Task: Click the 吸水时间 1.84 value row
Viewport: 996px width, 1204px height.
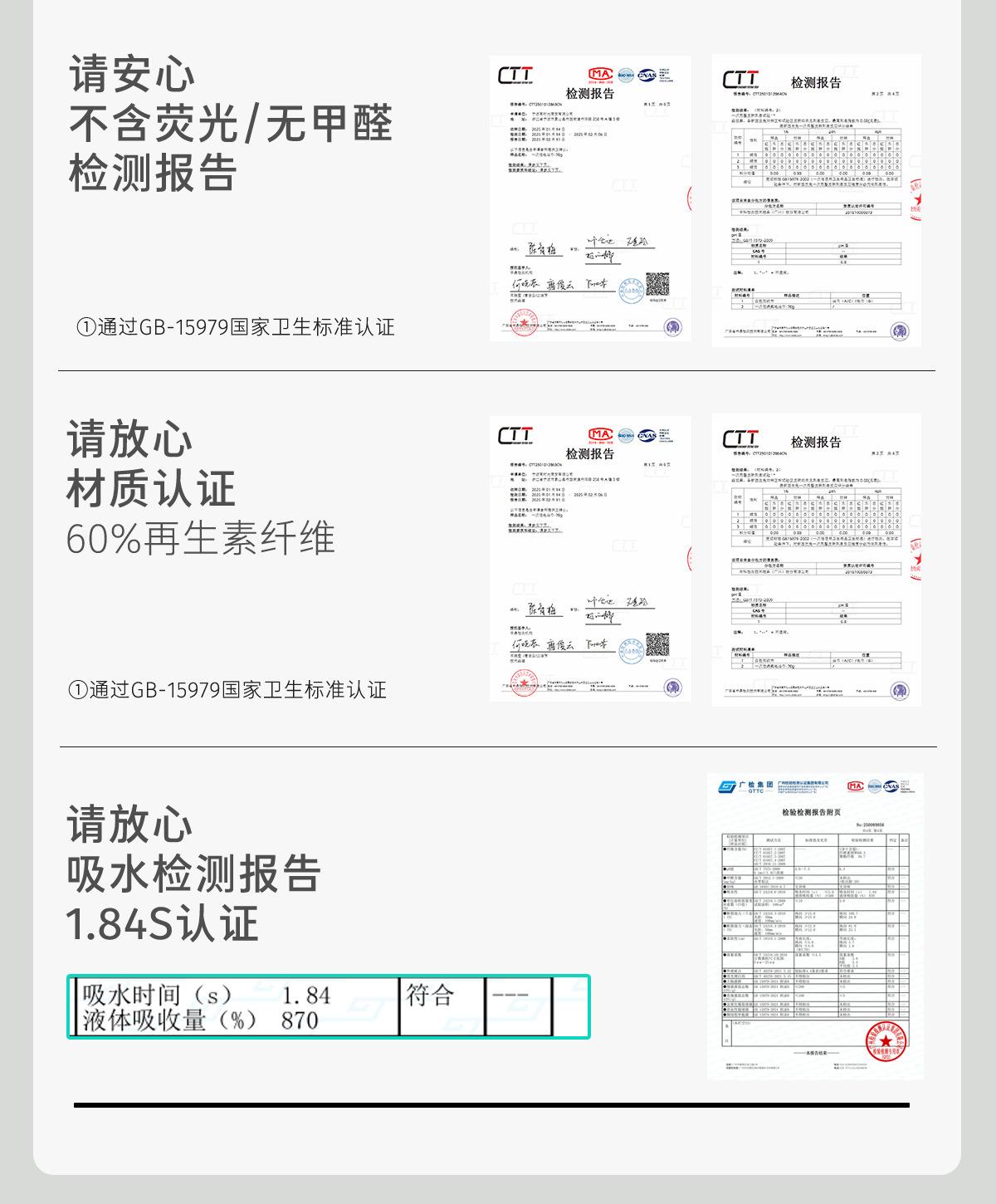Action: pos(206,995)
